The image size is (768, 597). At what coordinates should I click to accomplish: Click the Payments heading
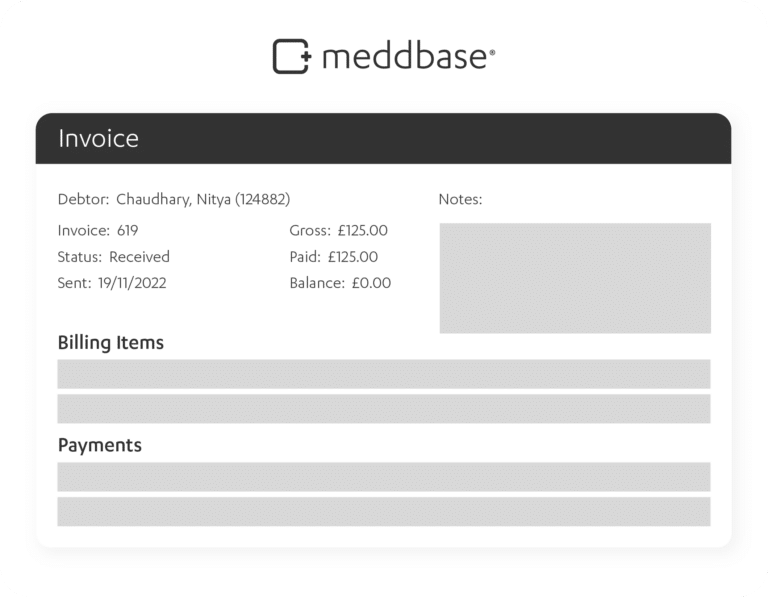100,445
